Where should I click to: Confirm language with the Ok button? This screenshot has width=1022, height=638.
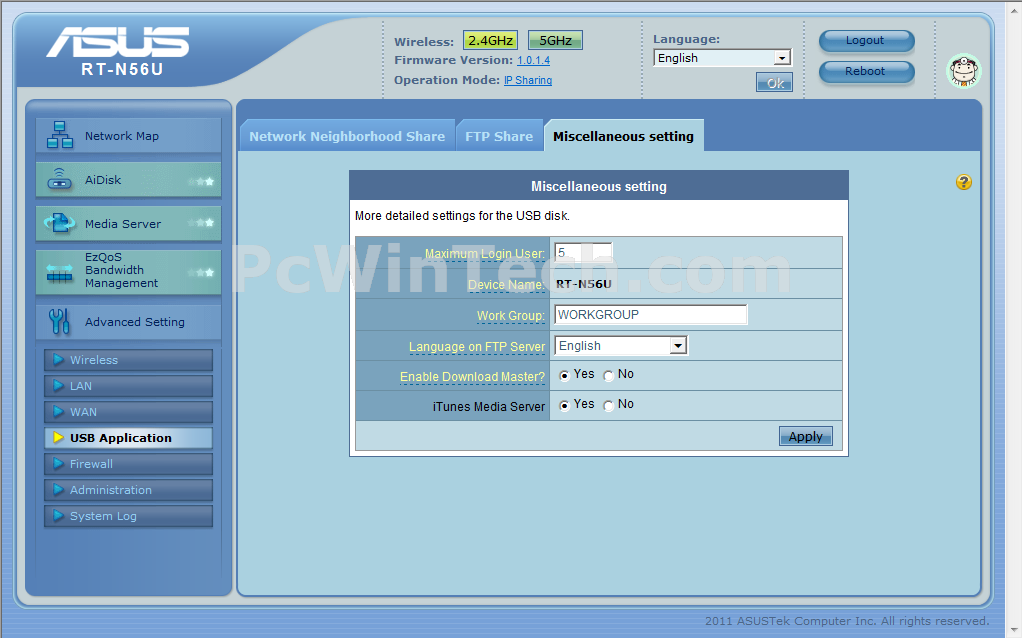(774, 82)
